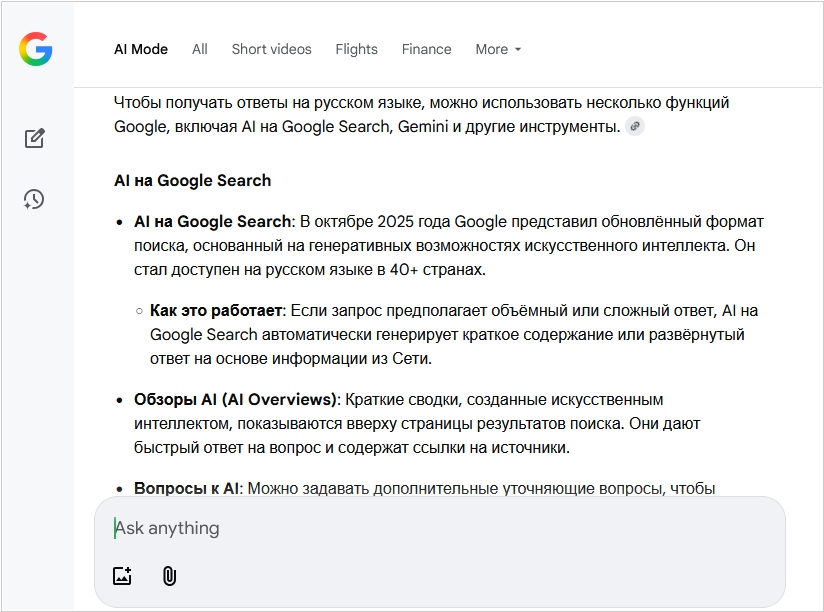Click the bold 'AI на Google Search' bullet label
The width and height of the screenshot is (824, 612).
(212, 222)
